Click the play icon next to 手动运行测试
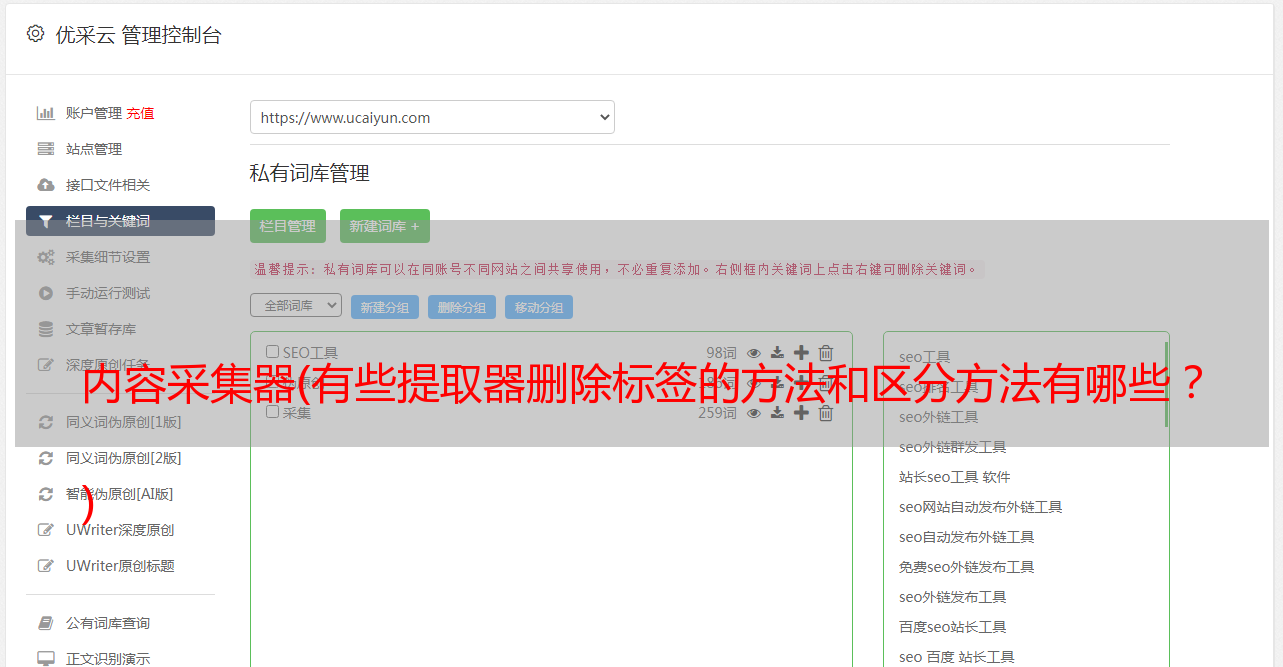 pyautogui.click(x=46, y=293)
